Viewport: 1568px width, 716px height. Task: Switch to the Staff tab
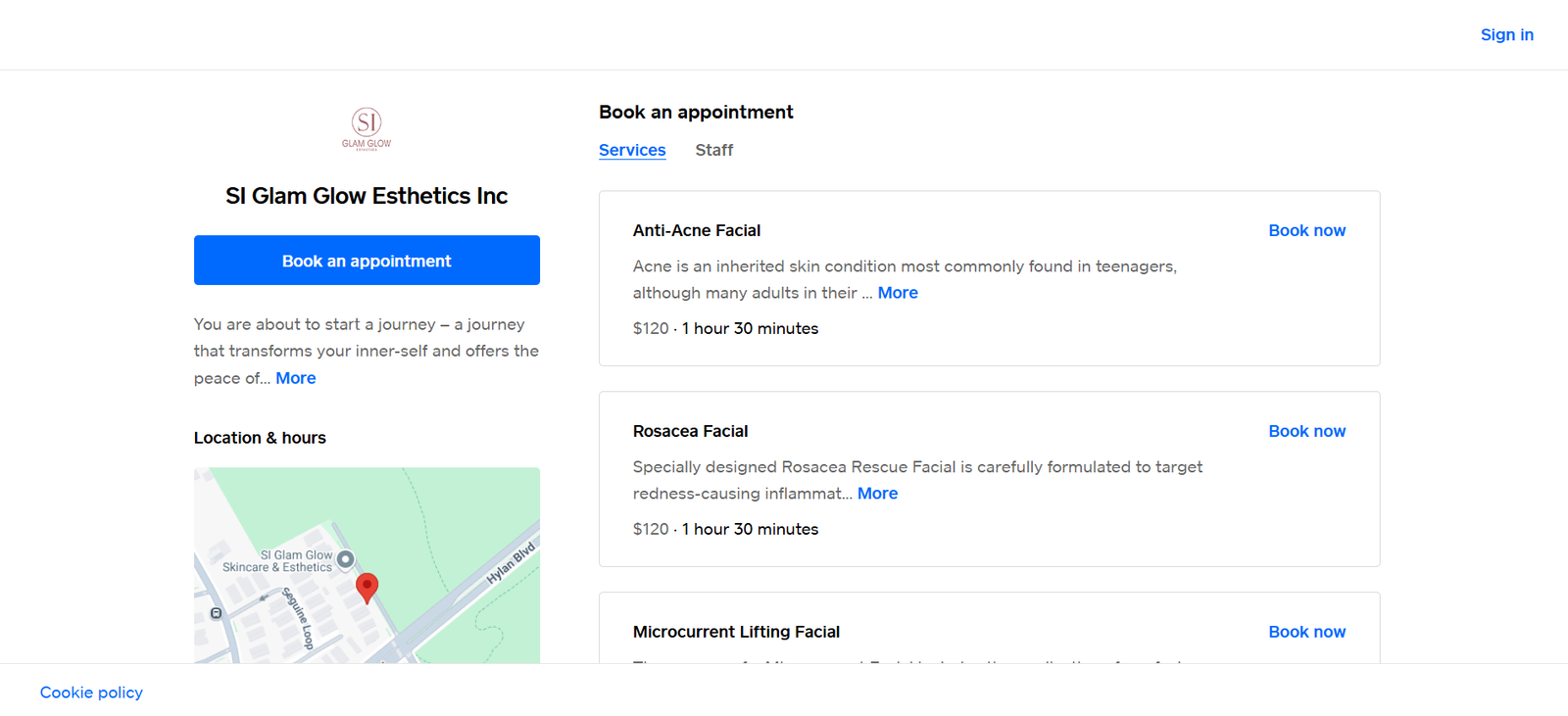pos(714,150)
